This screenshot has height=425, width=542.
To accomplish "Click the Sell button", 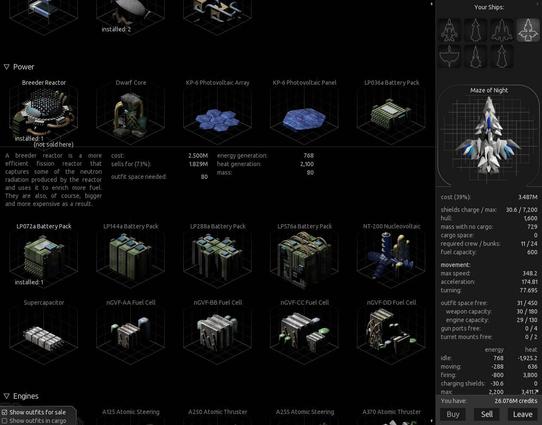I will 487,414.
